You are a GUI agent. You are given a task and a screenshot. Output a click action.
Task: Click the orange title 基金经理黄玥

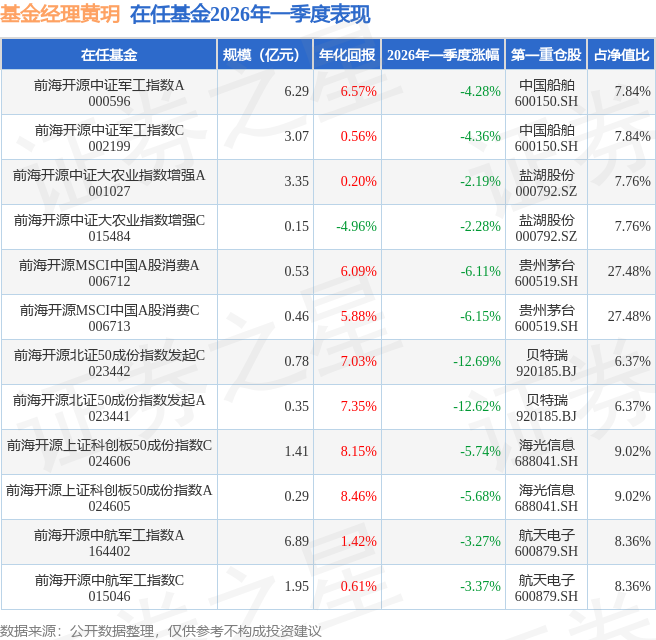60,14
